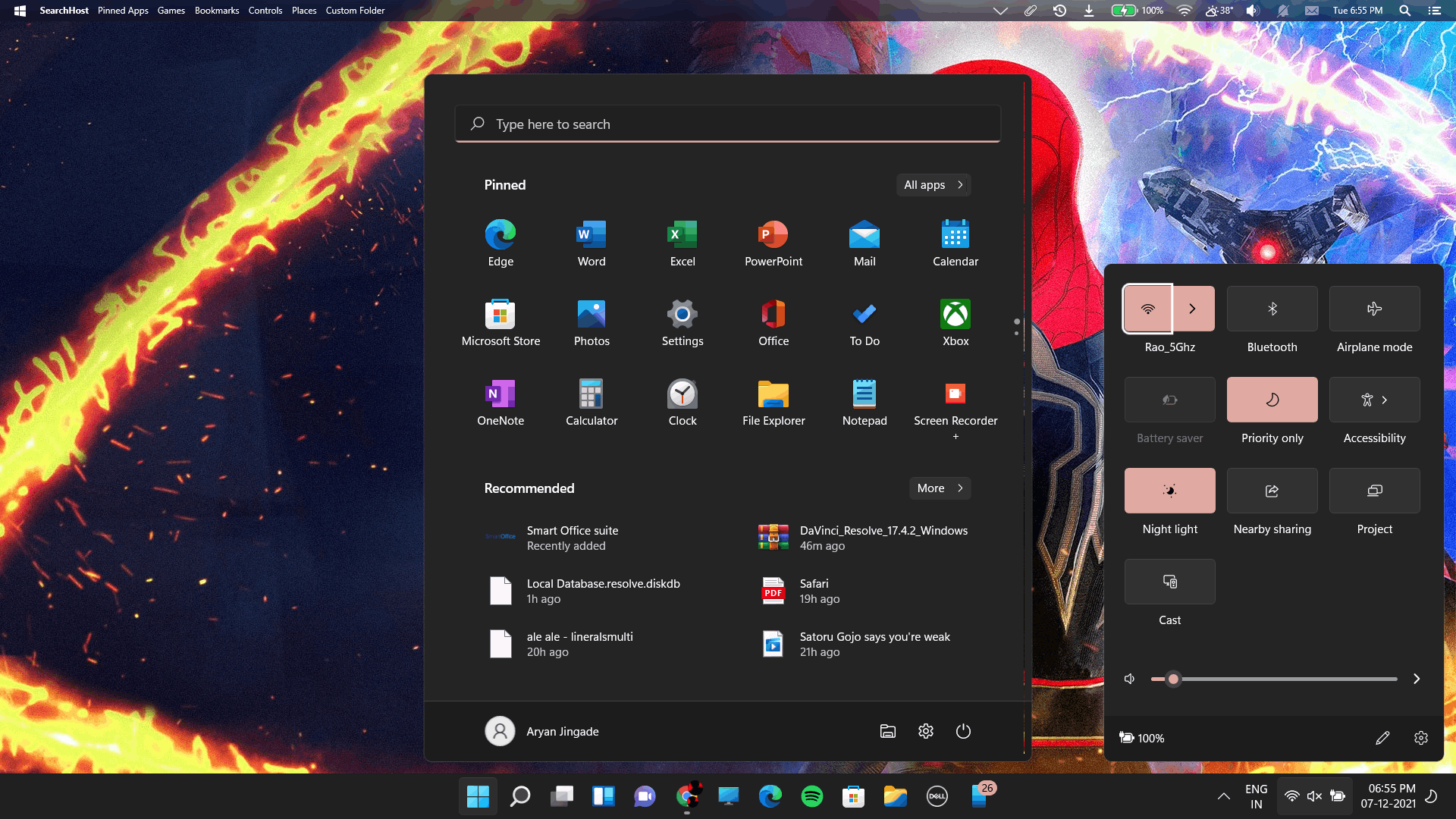Open Satoru Gojo says you're weak

click(864, 644)
